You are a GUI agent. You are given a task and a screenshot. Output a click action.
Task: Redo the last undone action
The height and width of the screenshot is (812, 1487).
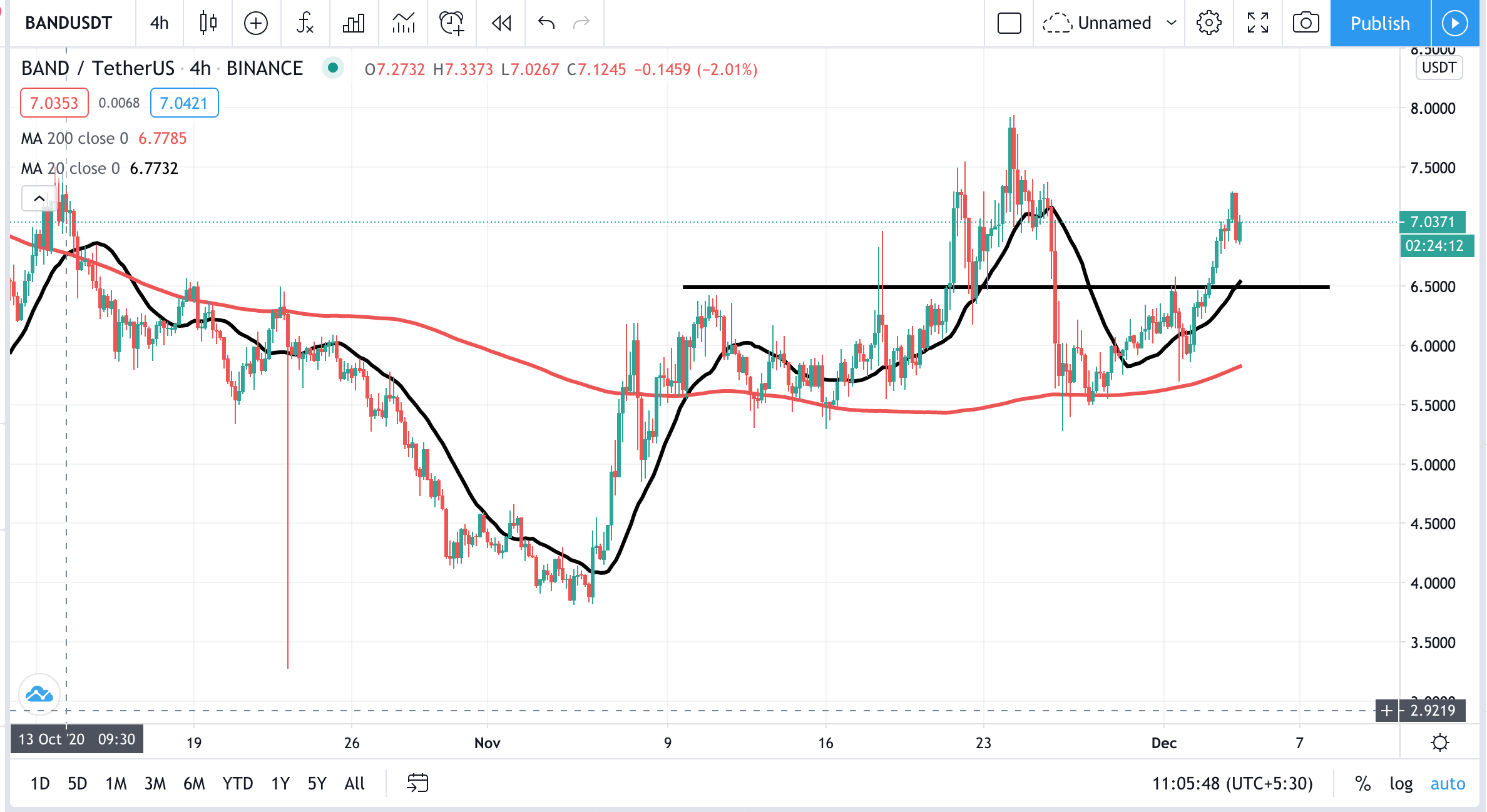tap(582, 23)
